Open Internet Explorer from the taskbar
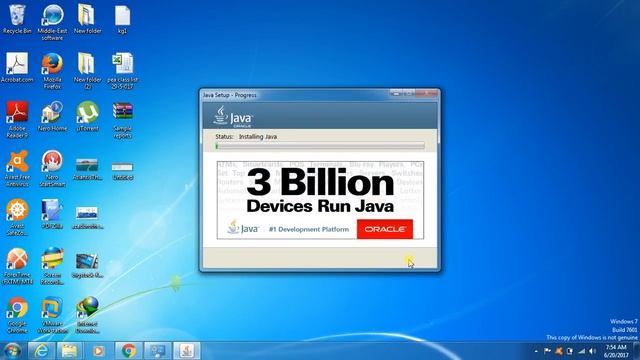Image resolution: width=640 pixels, height=360 pixels. 41,351
